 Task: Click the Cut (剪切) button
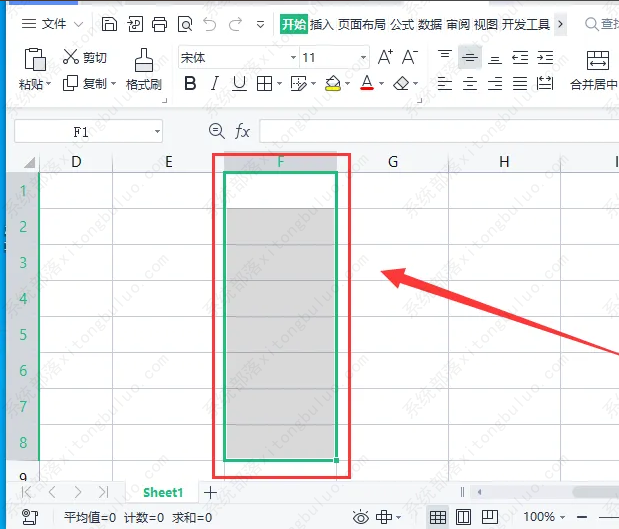pos(84,57)
